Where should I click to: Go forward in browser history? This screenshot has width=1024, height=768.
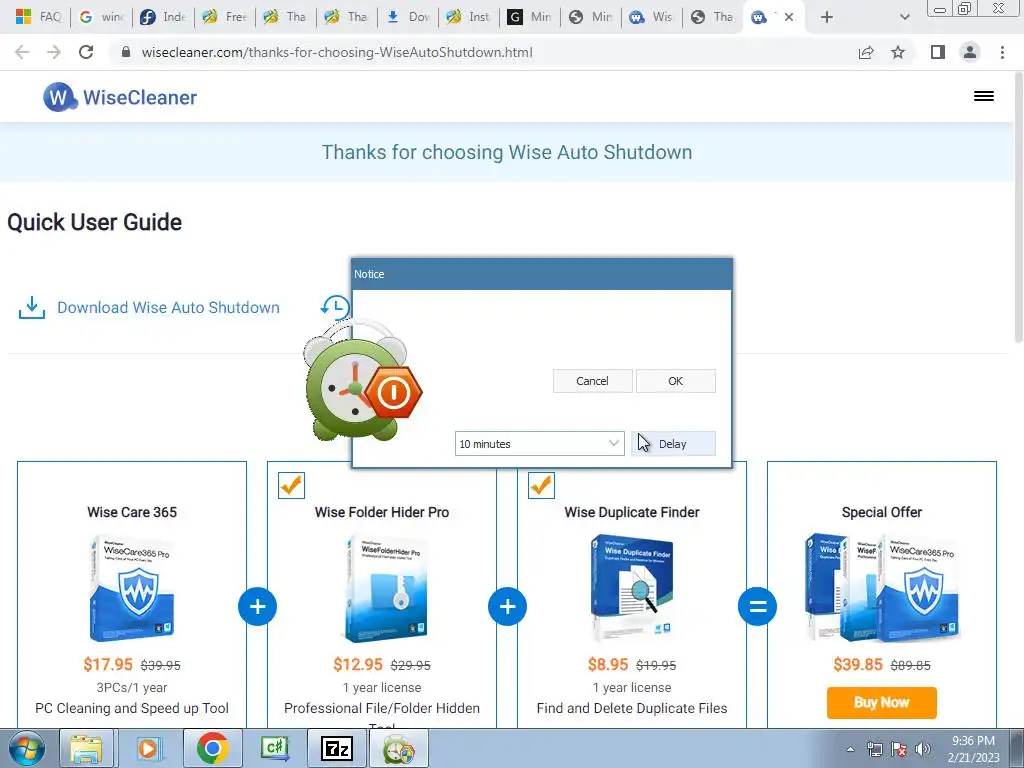point(54,52)
